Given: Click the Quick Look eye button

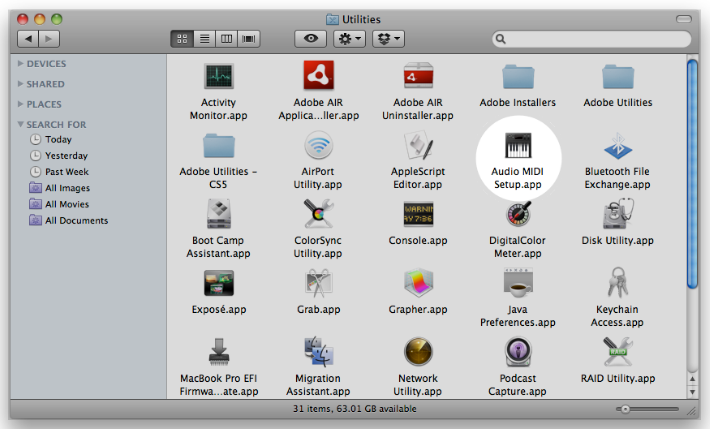Looking at the screenshot, I should (311, 38).
